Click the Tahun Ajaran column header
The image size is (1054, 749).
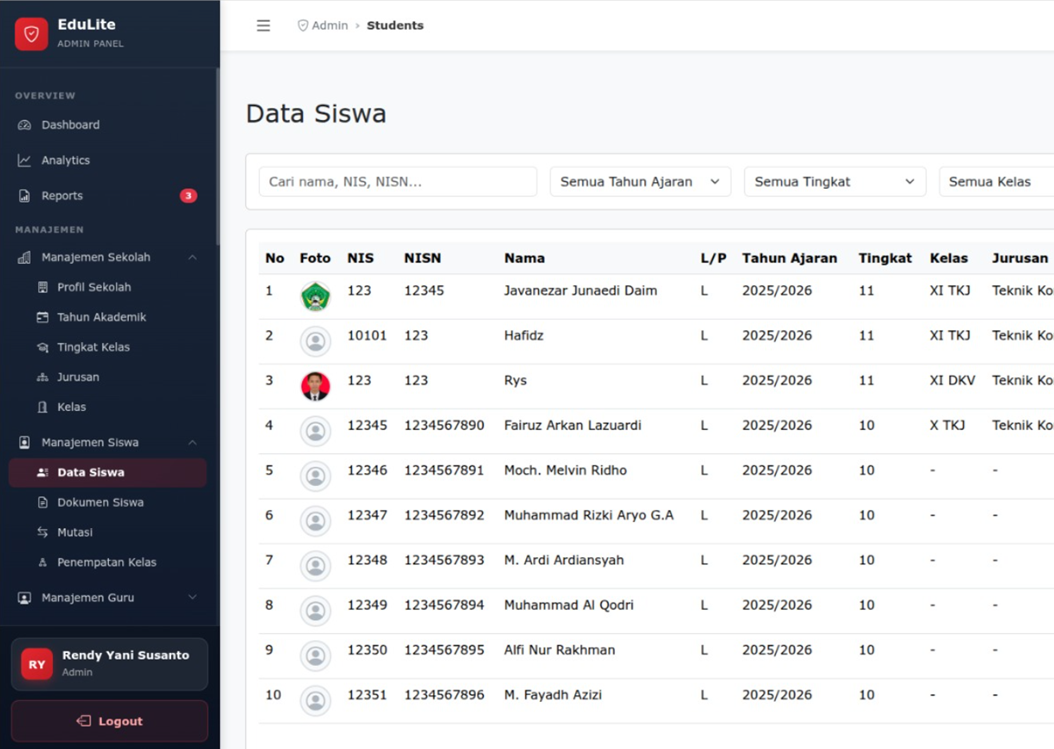(790, 258)
